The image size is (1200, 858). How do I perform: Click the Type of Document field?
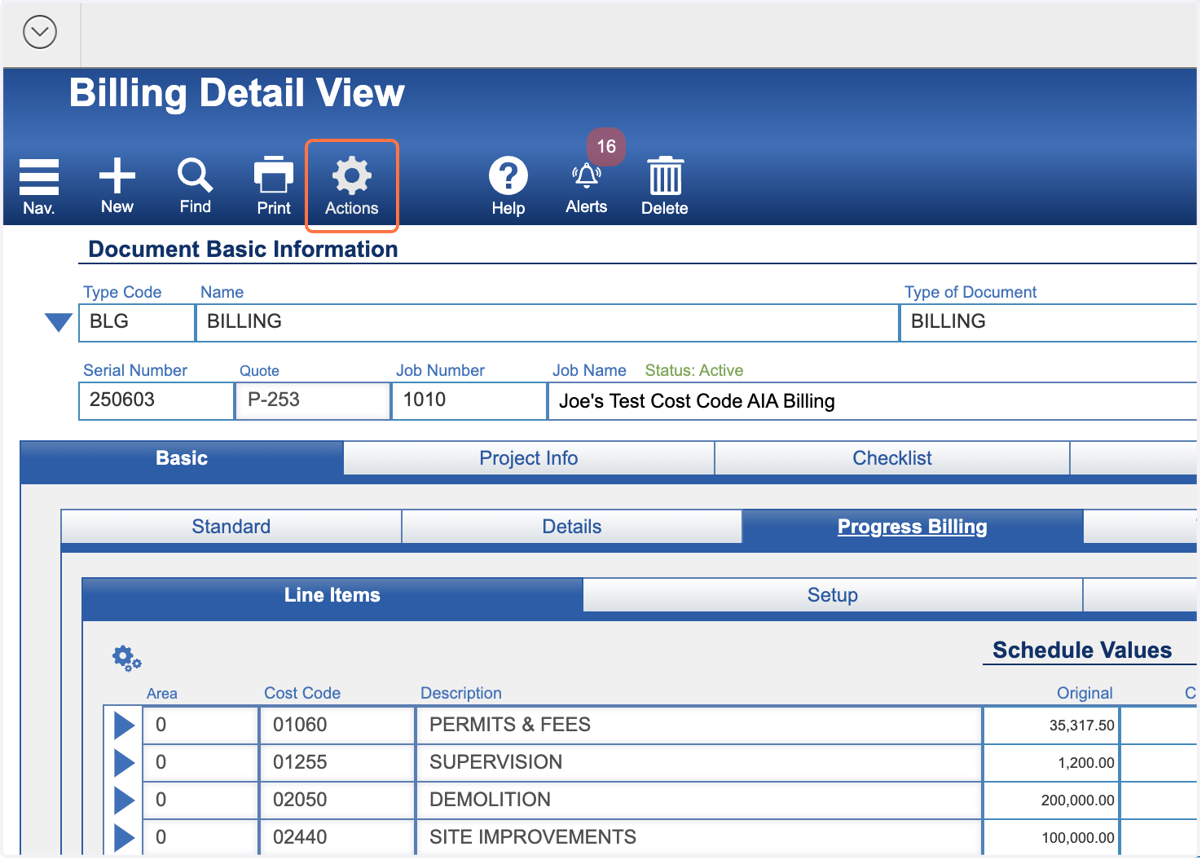tap(1049, 322)
